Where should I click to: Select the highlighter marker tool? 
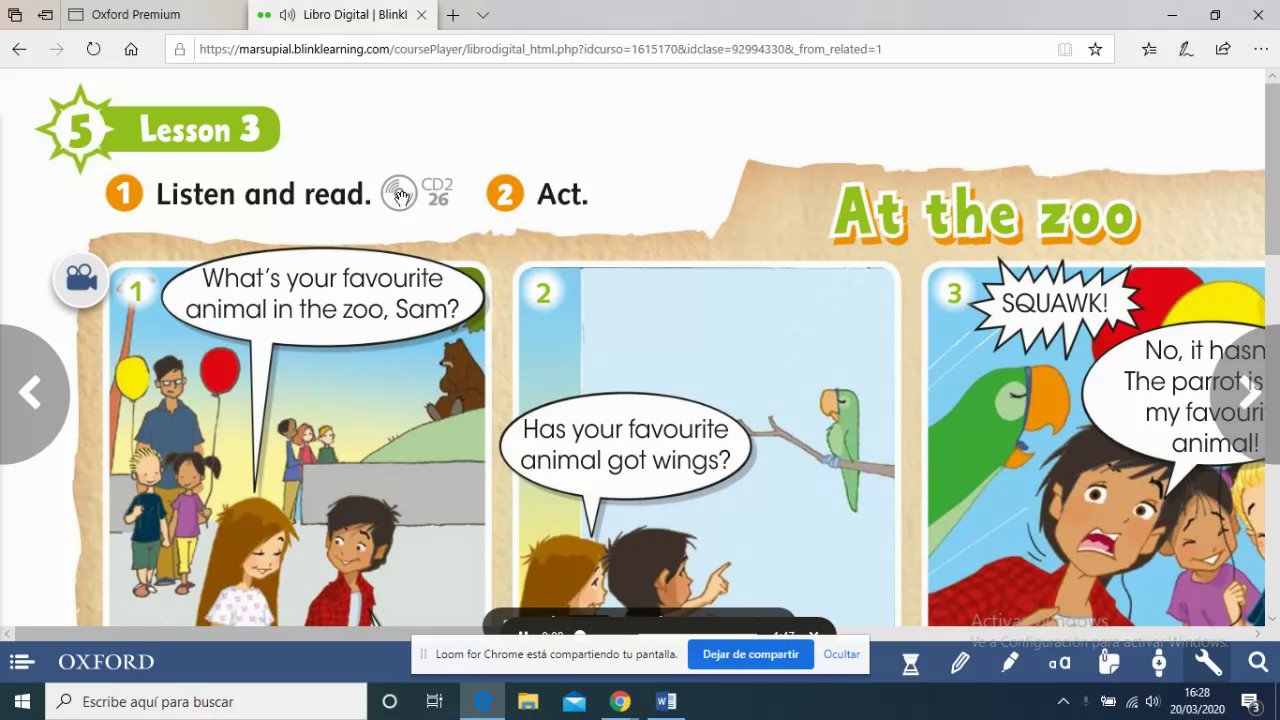pos(1010,662)
